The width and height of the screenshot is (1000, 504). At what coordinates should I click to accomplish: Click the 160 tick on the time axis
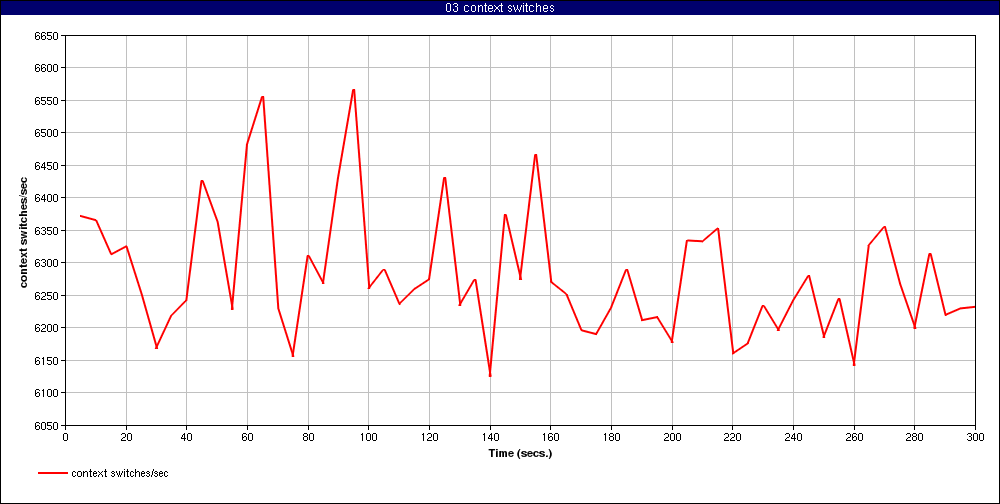(x=550, y=437)
